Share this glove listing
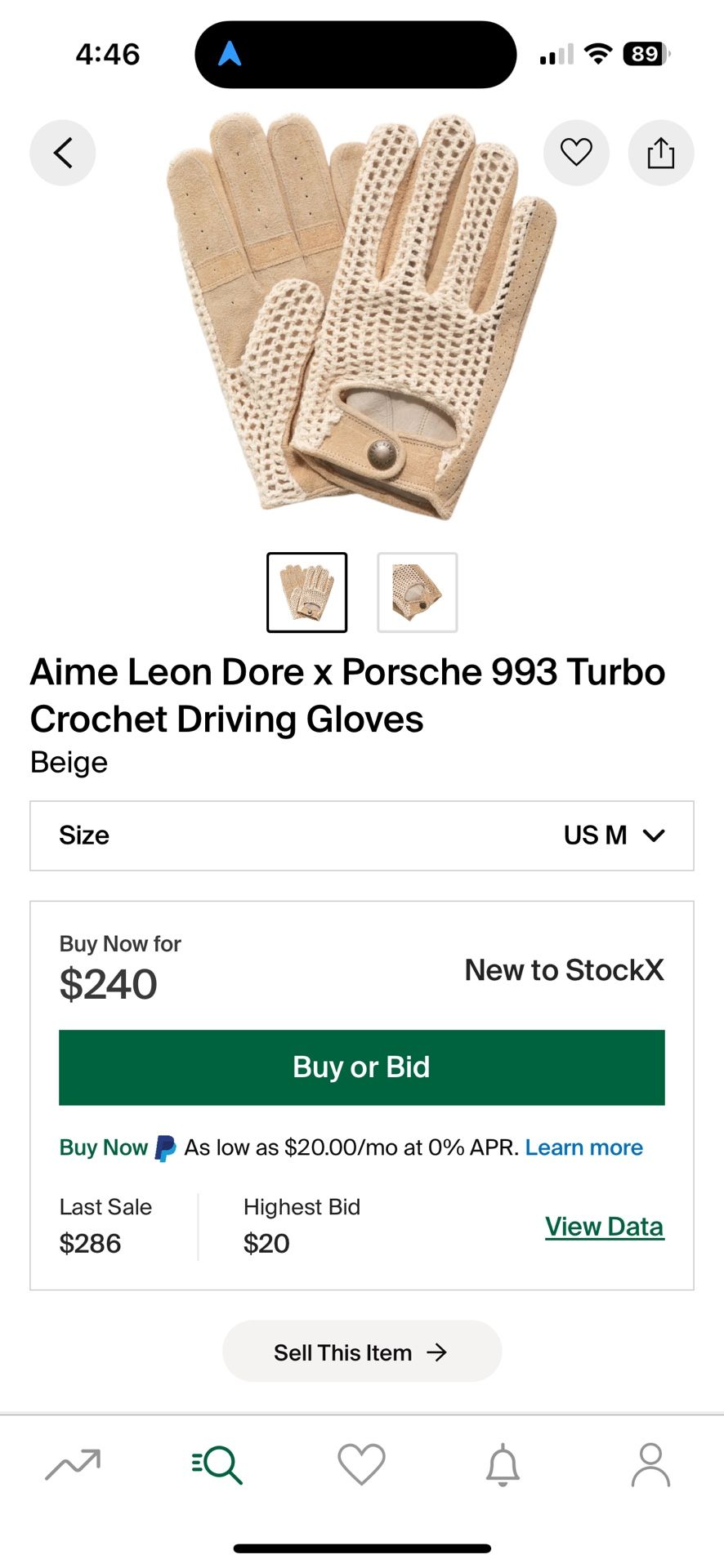This screenshot has height=1568, width=724. coord(660,152)
